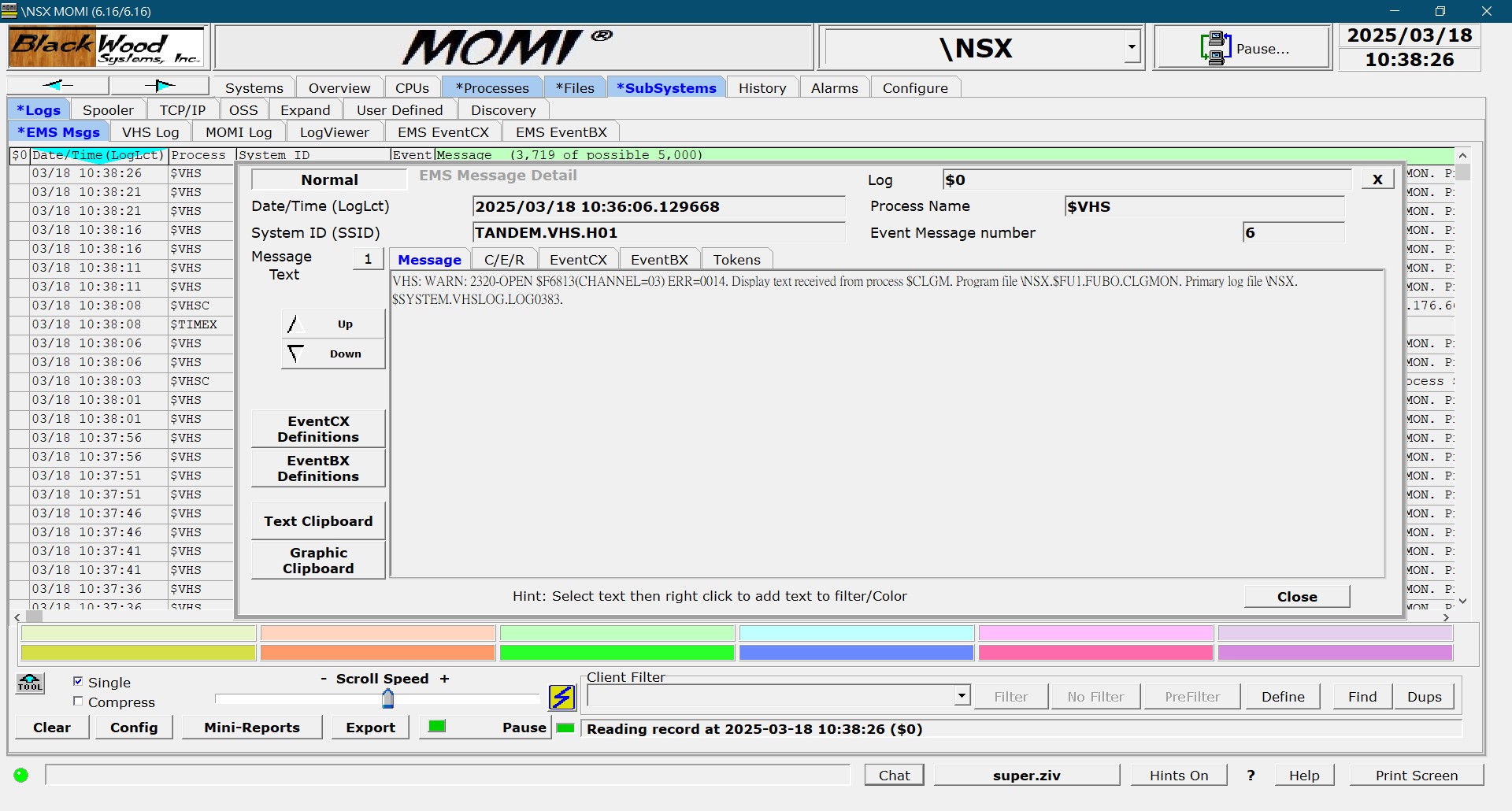Switch to the History tab
Viewport: 1512px width, 811px height.
coord(762,87)
